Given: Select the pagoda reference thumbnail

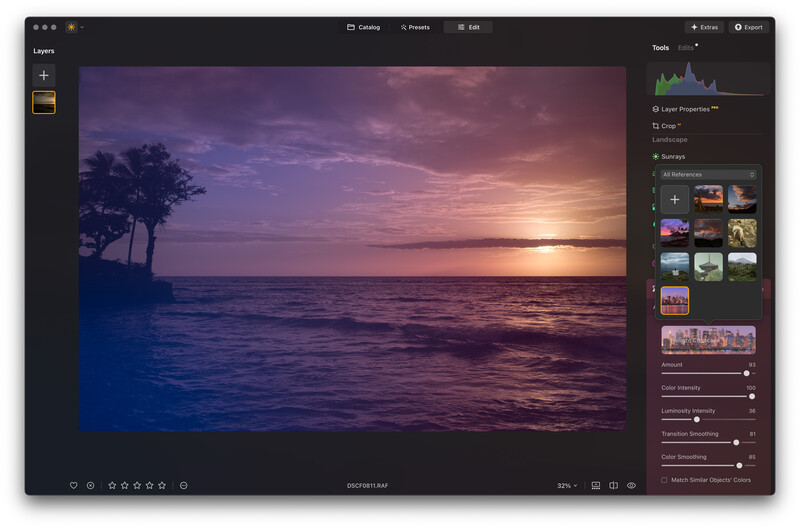Looking at the screenshot, I should tap(708, 267).
